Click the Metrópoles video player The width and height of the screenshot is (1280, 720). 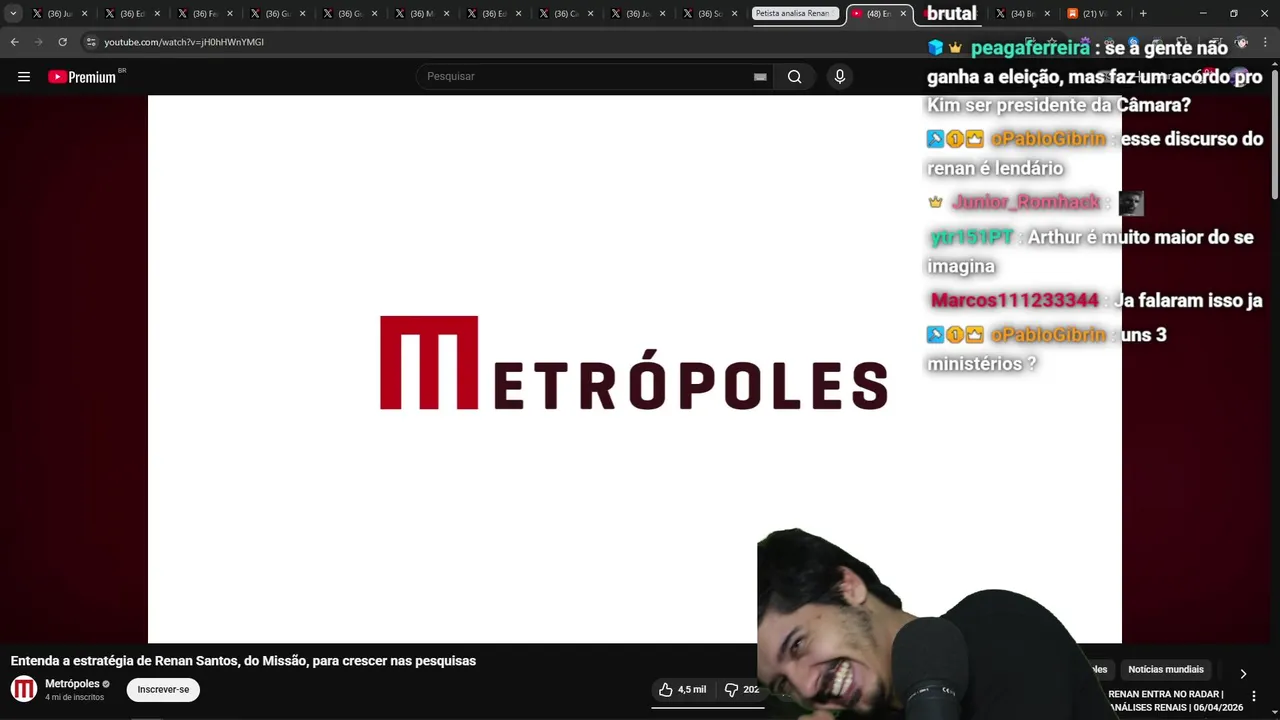pyautogui.click(x=635, y=369)
